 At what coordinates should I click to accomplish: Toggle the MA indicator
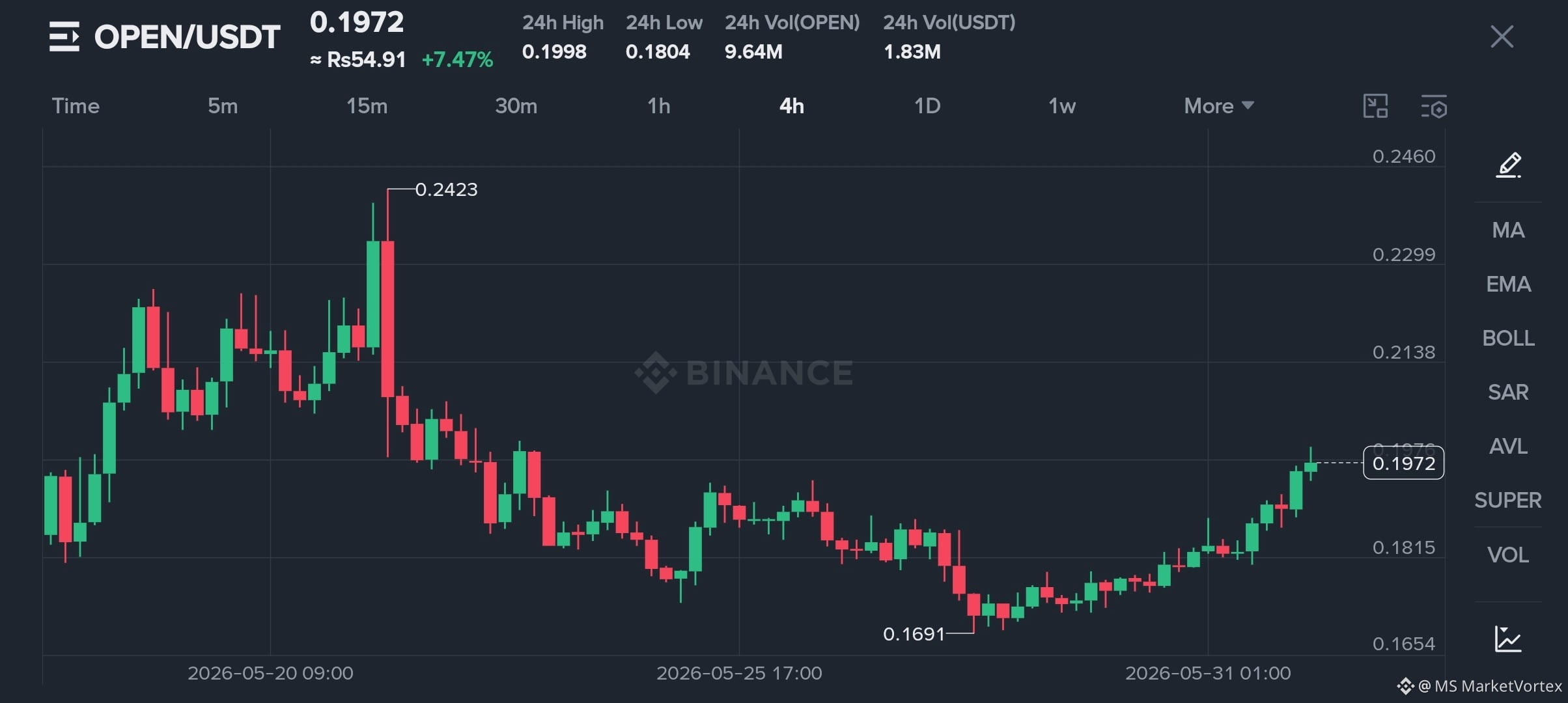(x=1508, y=230)
